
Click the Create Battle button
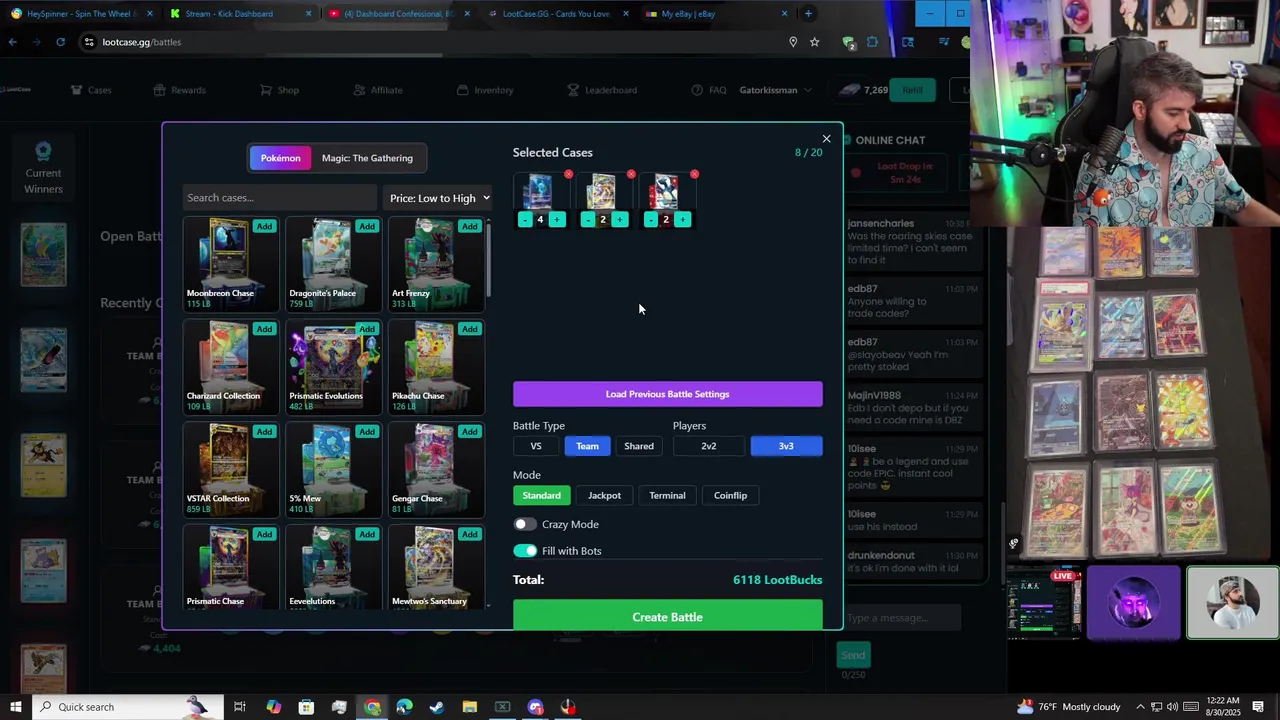tap(668, 617)
